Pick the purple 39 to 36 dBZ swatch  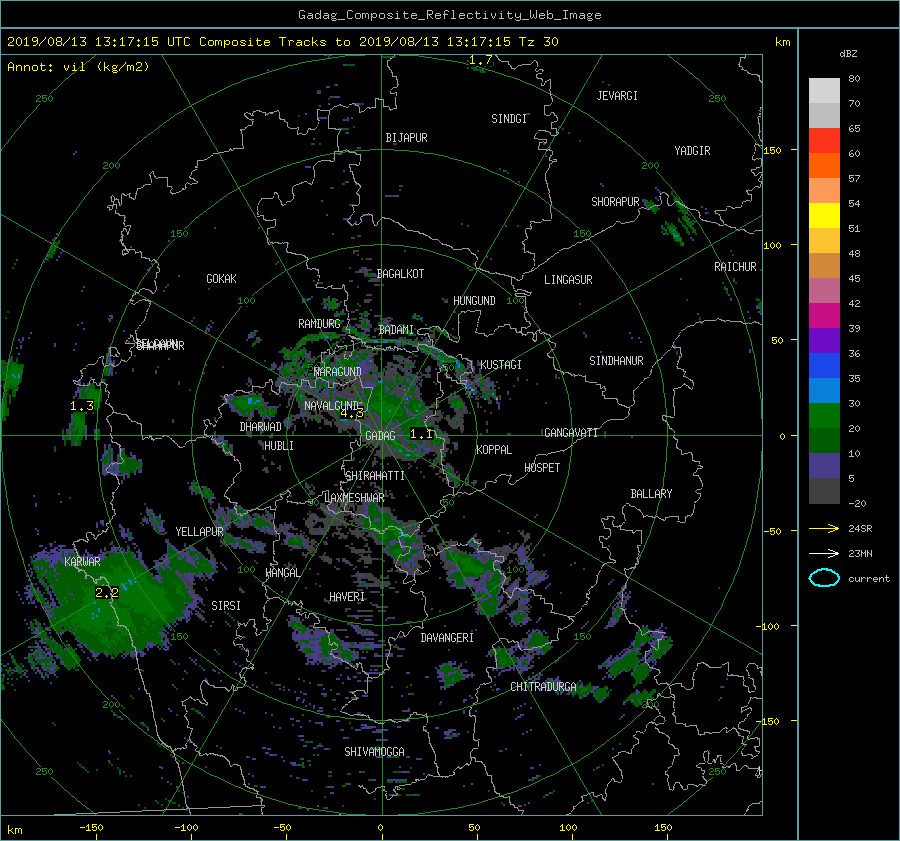[x=824, y=340]
